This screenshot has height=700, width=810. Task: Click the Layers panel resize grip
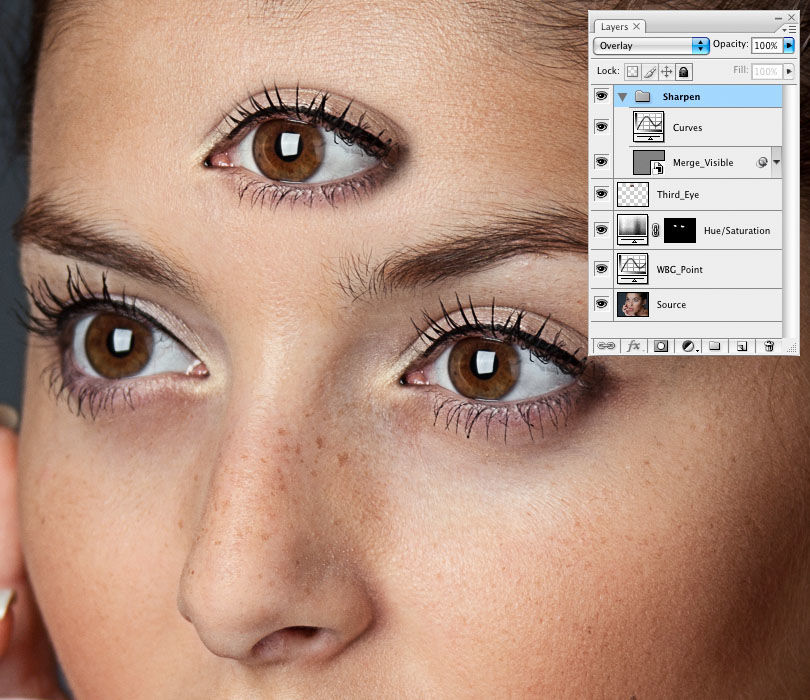coord(792,348)
